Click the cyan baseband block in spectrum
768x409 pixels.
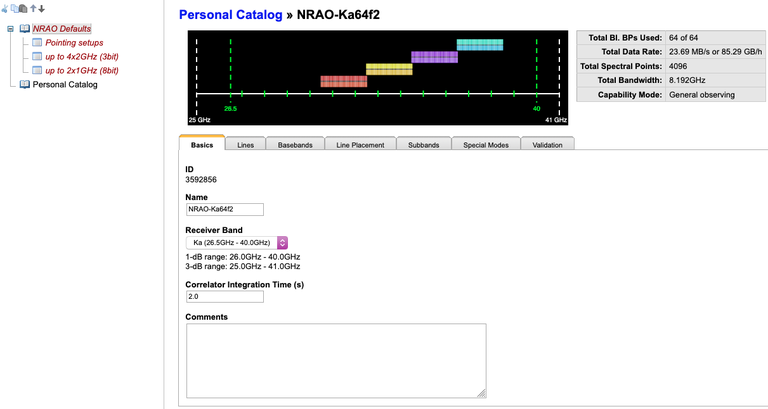[x=478, y=45]
